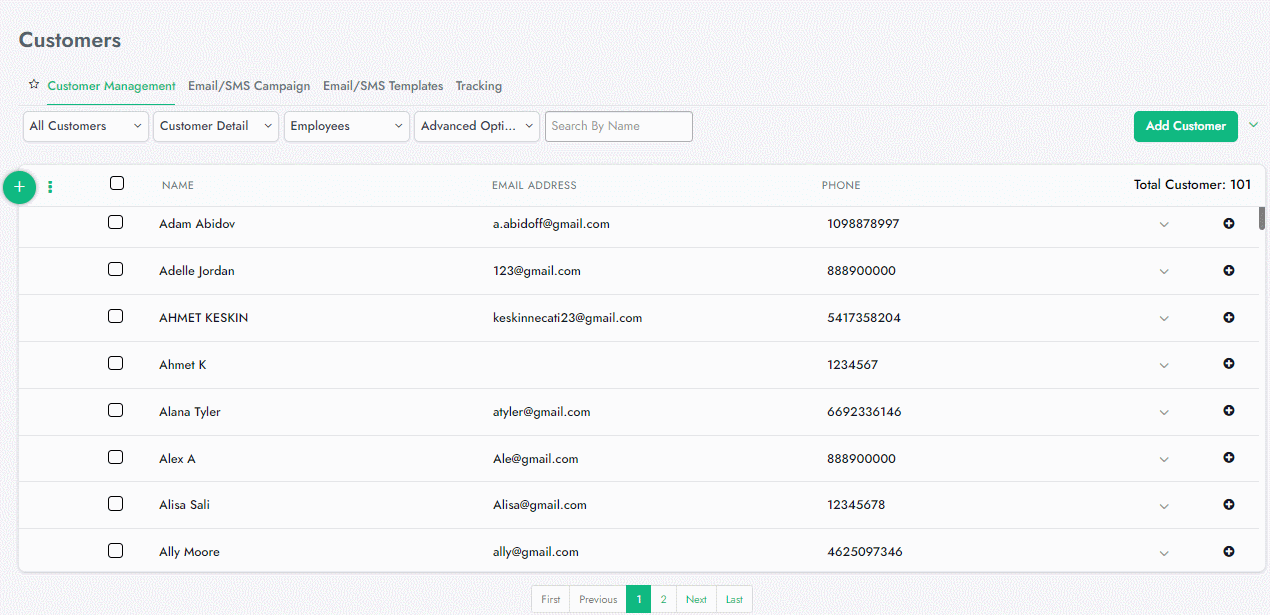This screenshot has width=1270, height=615.
Task: Click plus icon in Adam Abidov row
Action: (x=1229, y=223)
